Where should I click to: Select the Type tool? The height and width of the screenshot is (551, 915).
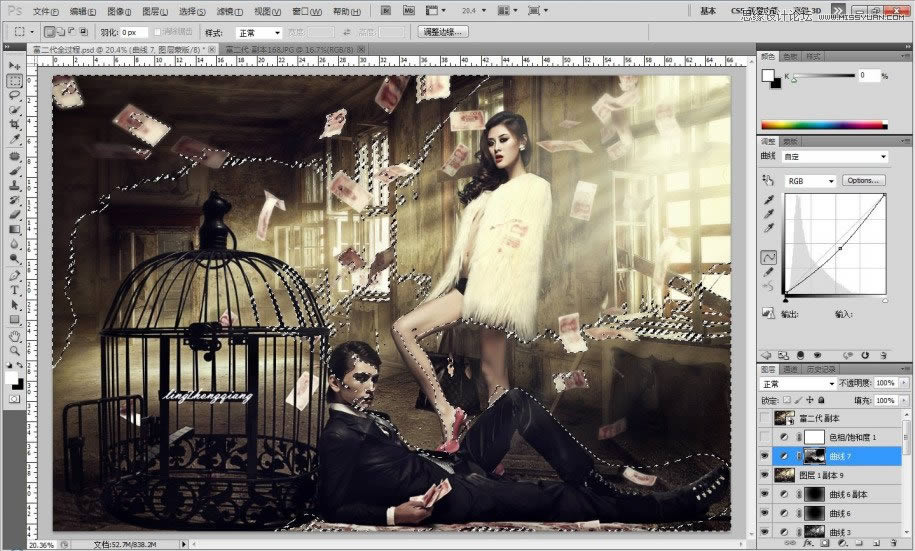pyautogui.click(x=15, y=290)
